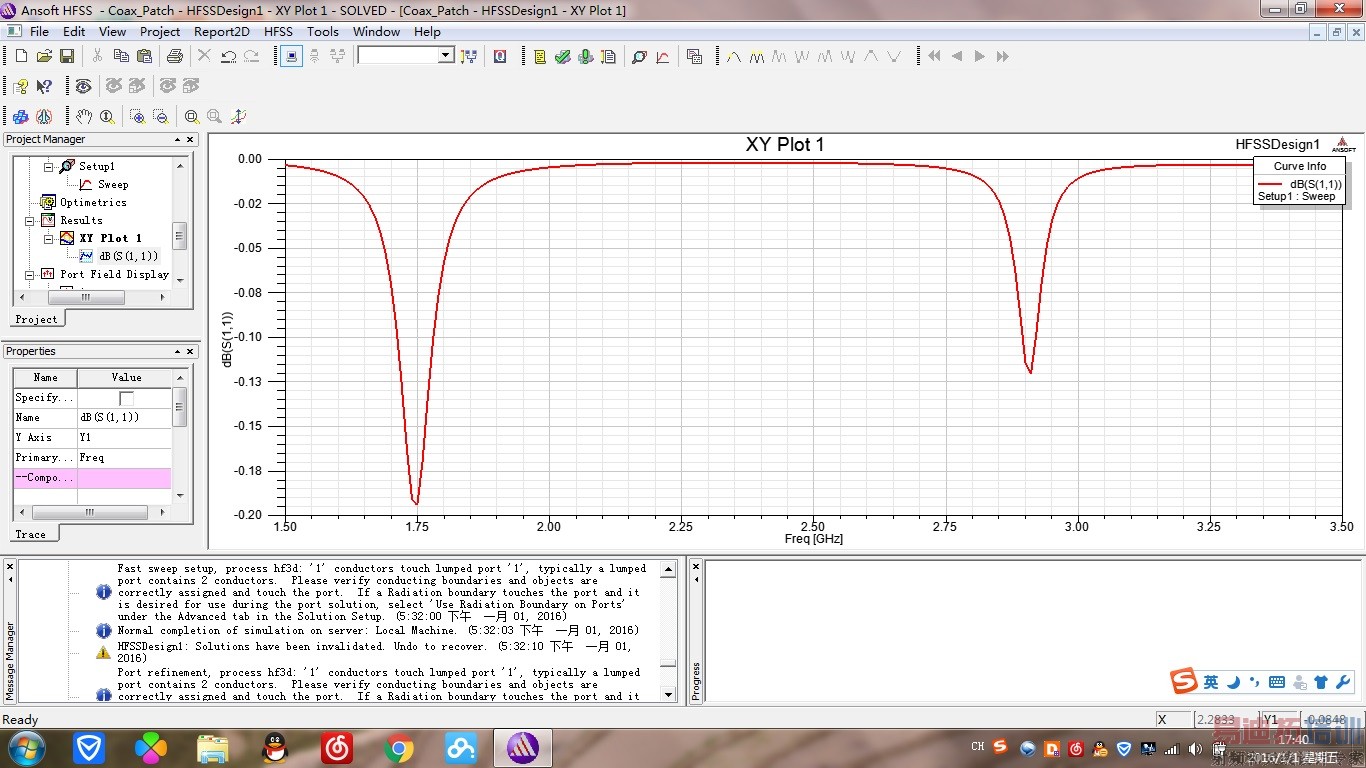1366x768 pixels.
Task: Click the Print icon in toolbar
Action: pos(175,57)
